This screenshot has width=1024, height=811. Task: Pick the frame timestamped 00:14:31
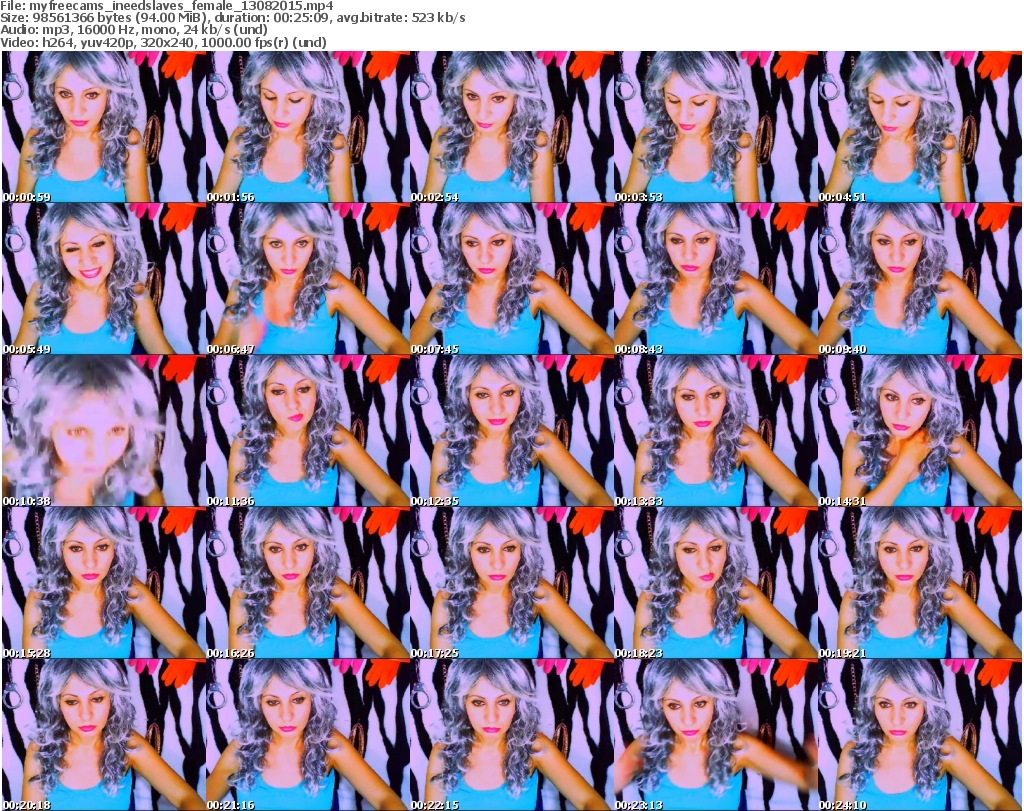pos(920,431)
